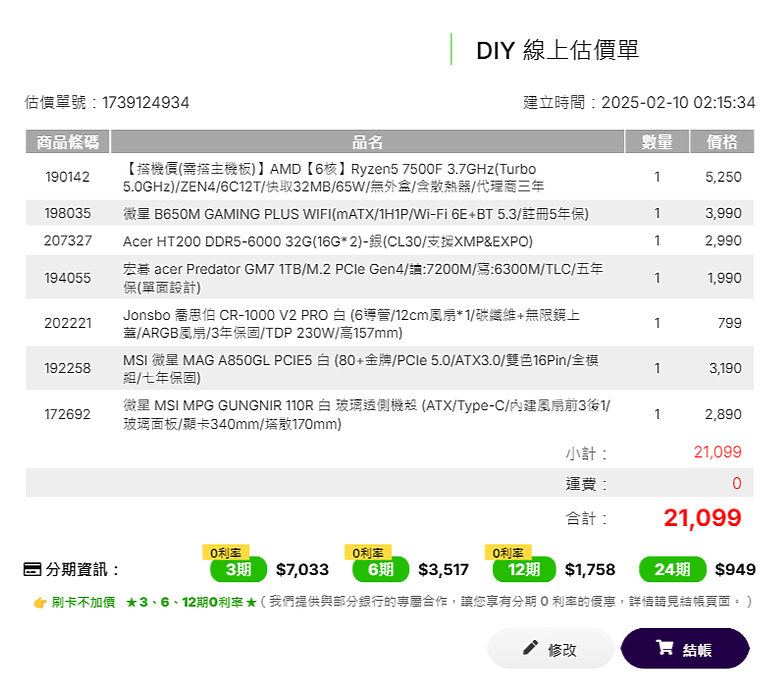Click the 刷卡不加價 green text

pyautogui.click(x=83, y=602)
